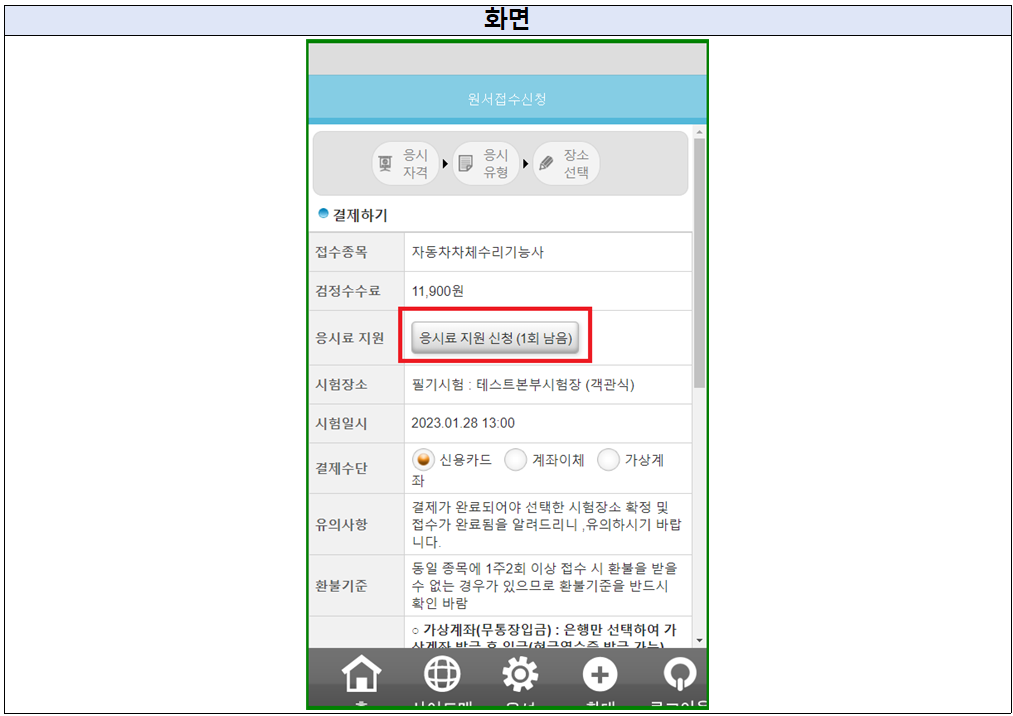Click the 자동차차체수리기능사 value
Screen dimensions: 1013x716
point(477,252)
